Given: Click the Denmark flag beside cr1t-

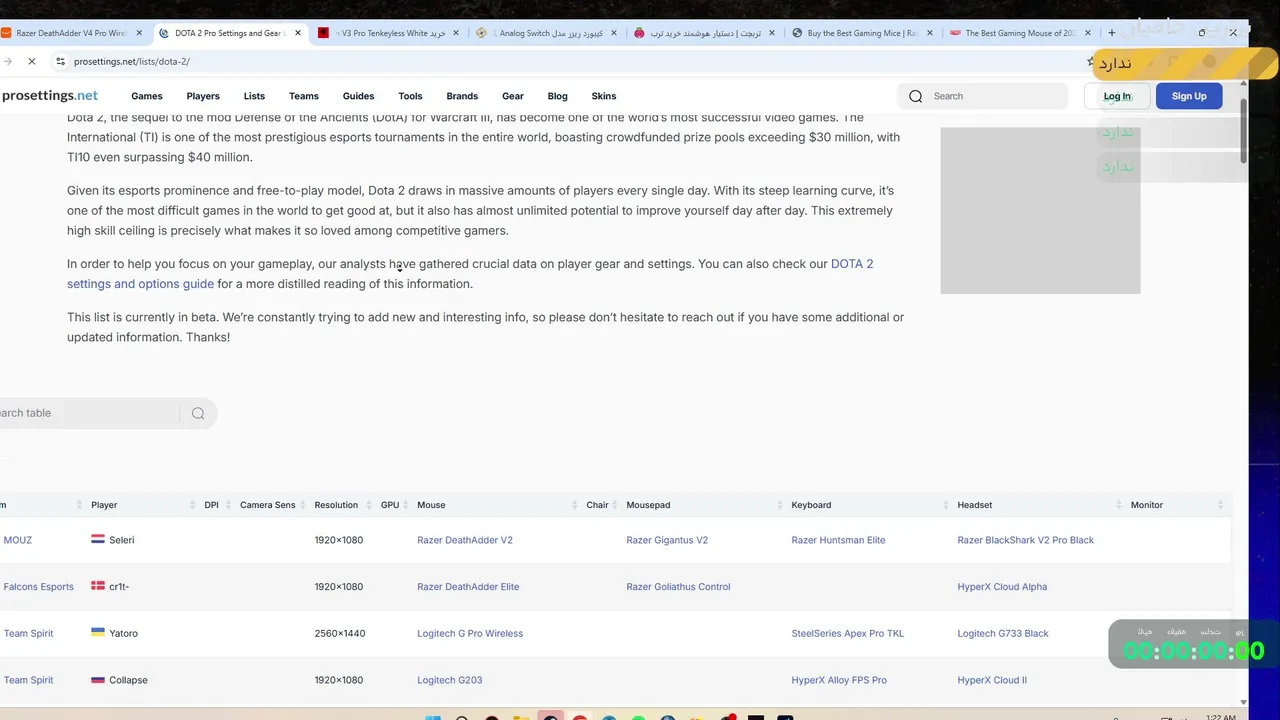Looking at the screenshot, I should (x=98, y=586).
